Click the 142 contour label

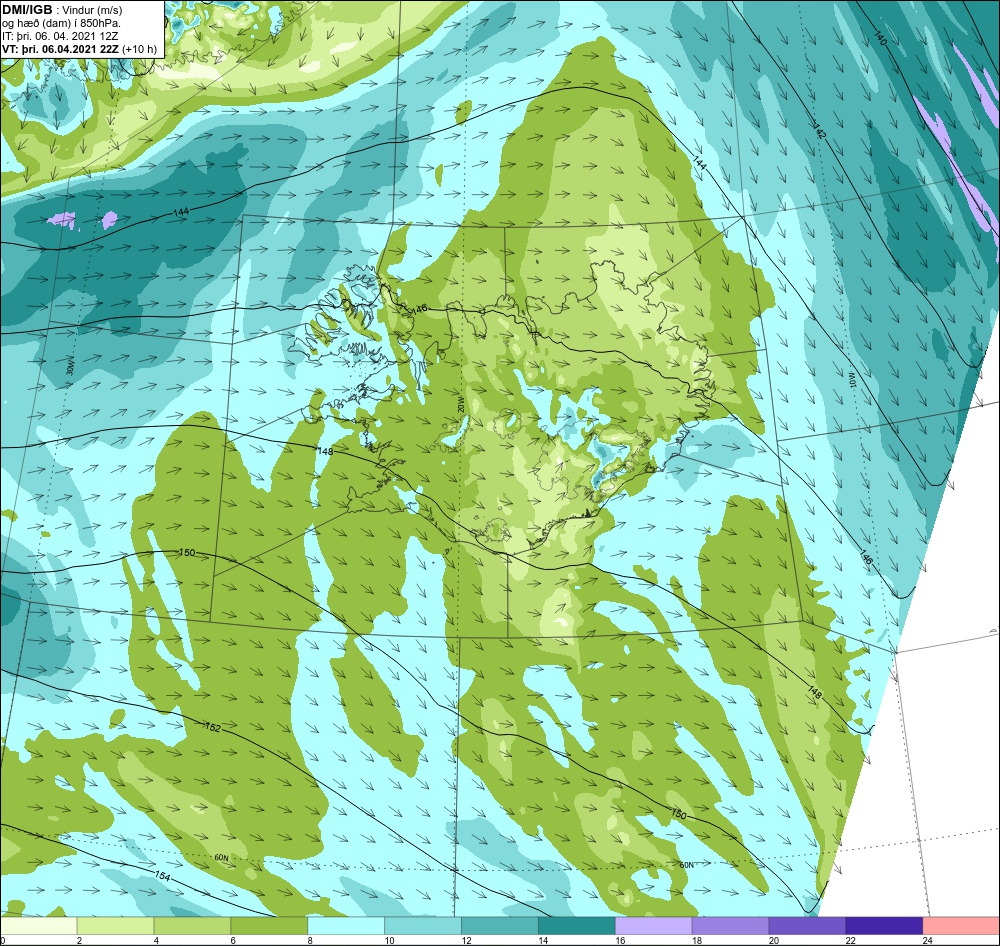(821, 131)
